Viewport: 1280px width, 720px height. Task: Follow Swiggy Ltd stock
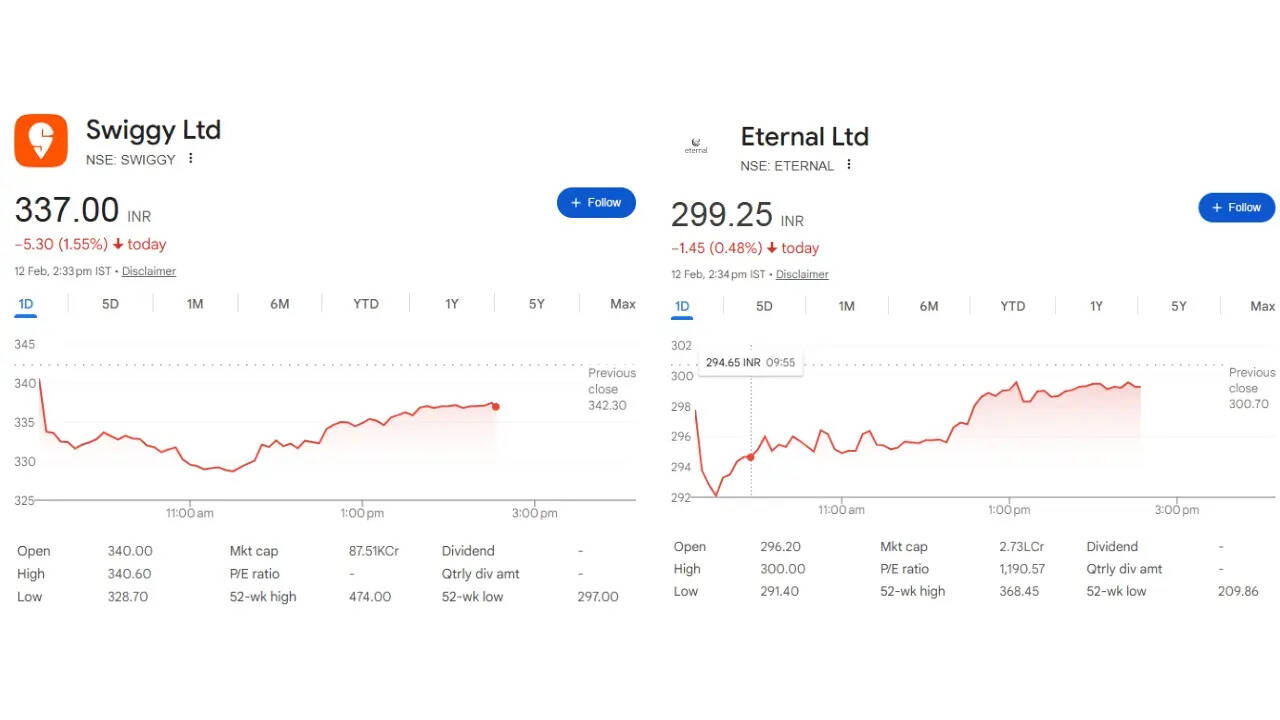(596, 203)
